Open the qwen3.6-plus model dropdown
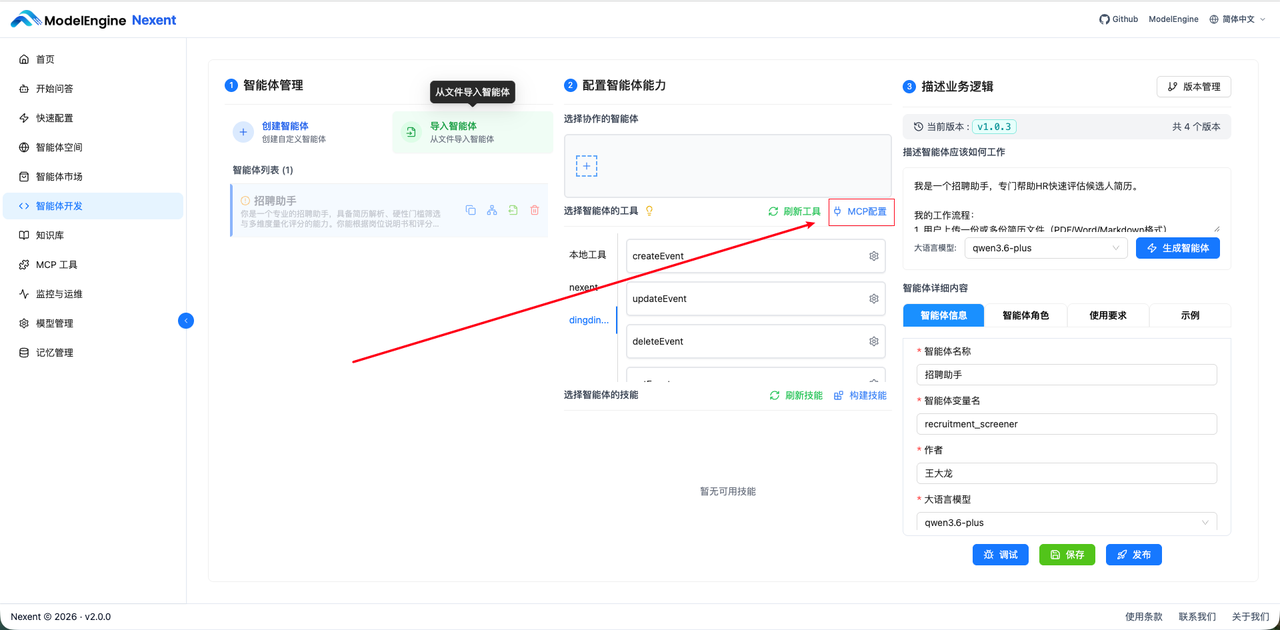This screenshot has height=630, width=1280. (x=1044, y=247)
